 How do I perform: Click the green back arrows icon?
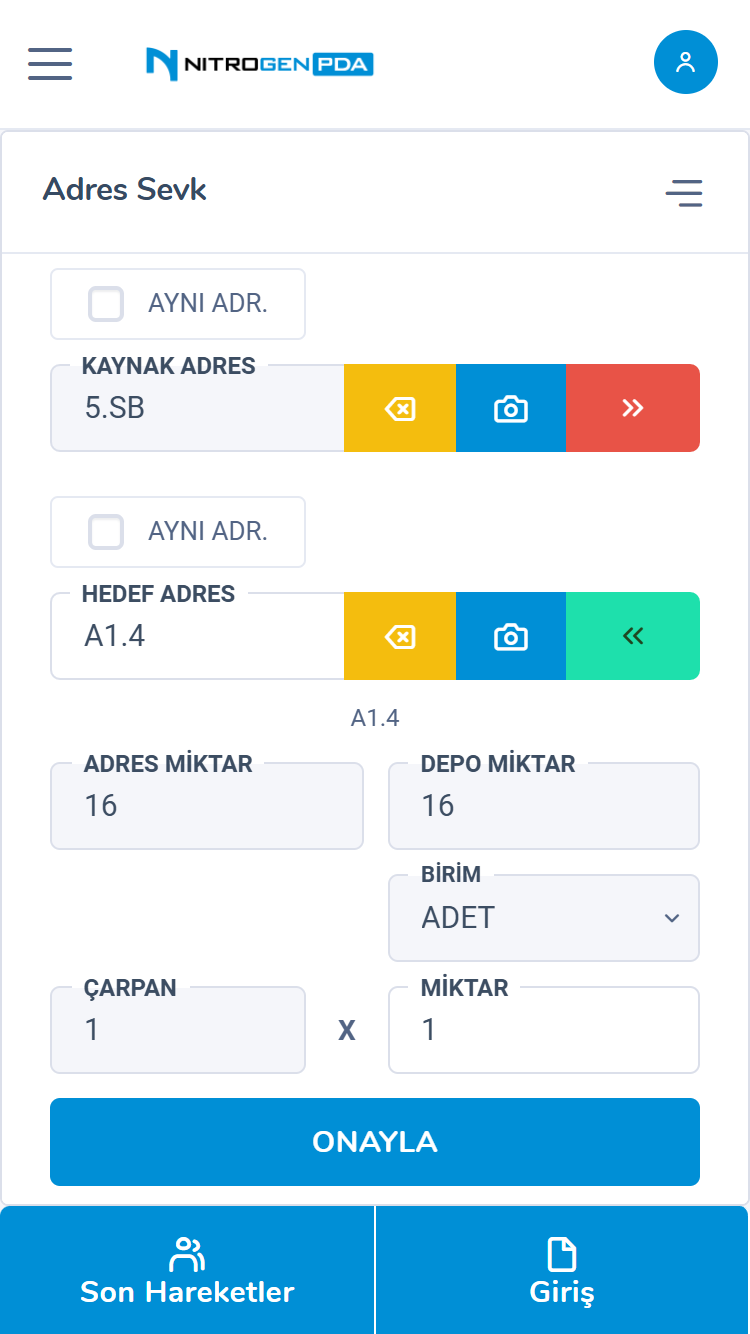(x=633, y=636)
